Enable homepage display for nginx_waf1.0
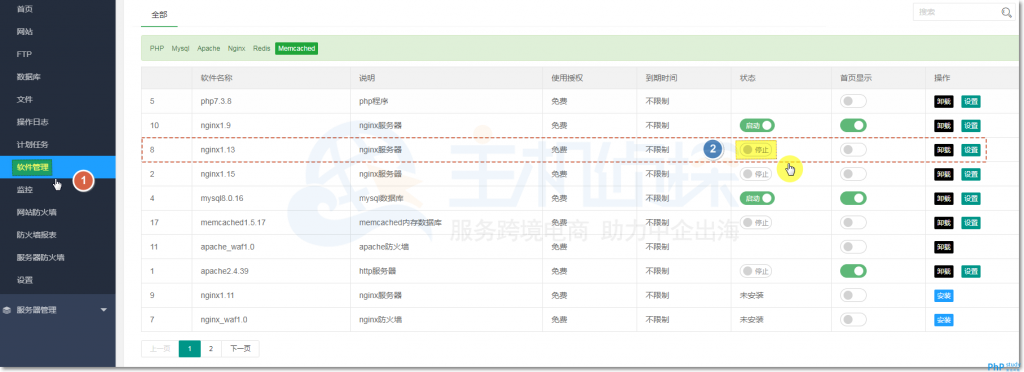 pyautogui.click(x=853, y=319)
